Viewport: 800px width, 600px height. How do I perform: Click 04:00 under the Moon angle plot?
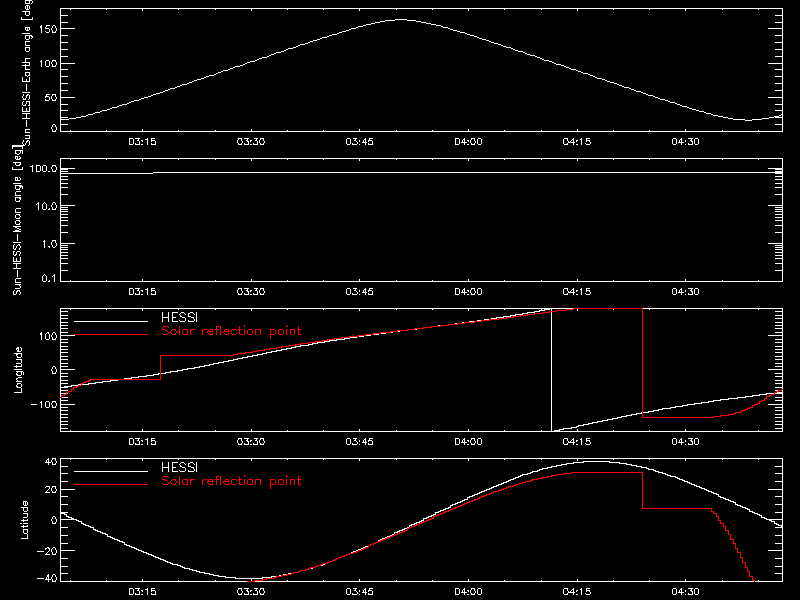pos(468,292)
